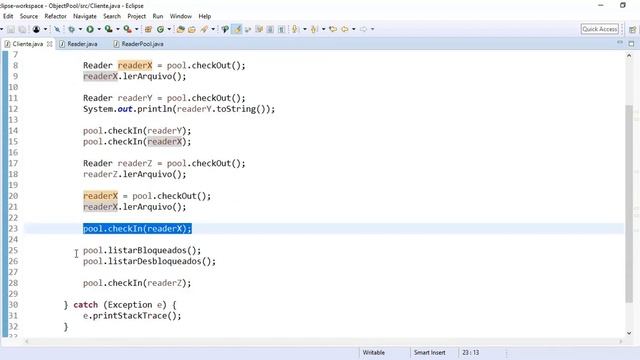Screen dimensions: 640x360
Task: Toggle Word Wrap toolbar icon
Action: [x=248, y=29]
